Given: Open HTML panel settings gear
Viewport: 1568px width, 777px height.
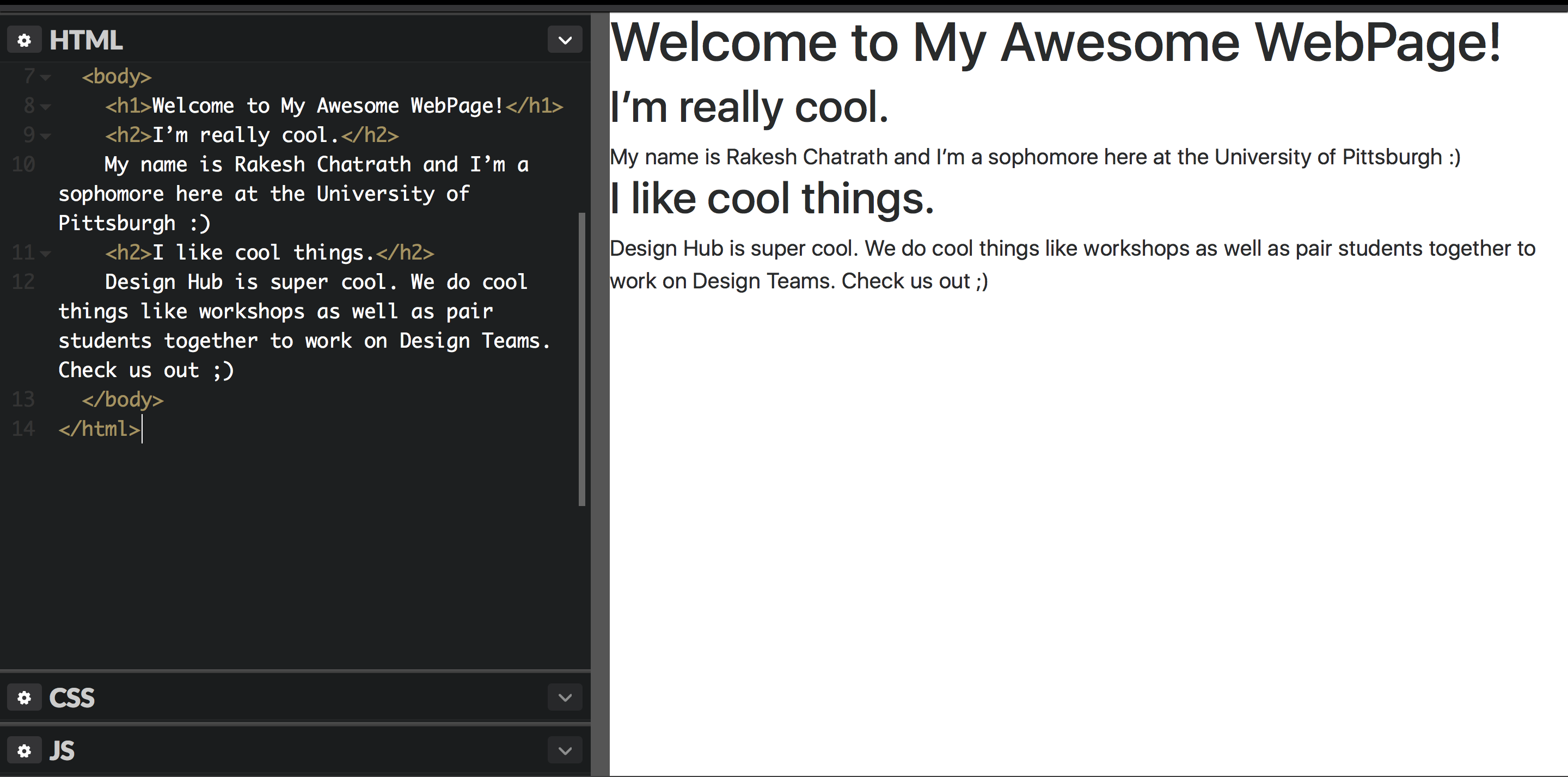Looking at the screenshot, I should pyautogui.click(x=24, y=40).
